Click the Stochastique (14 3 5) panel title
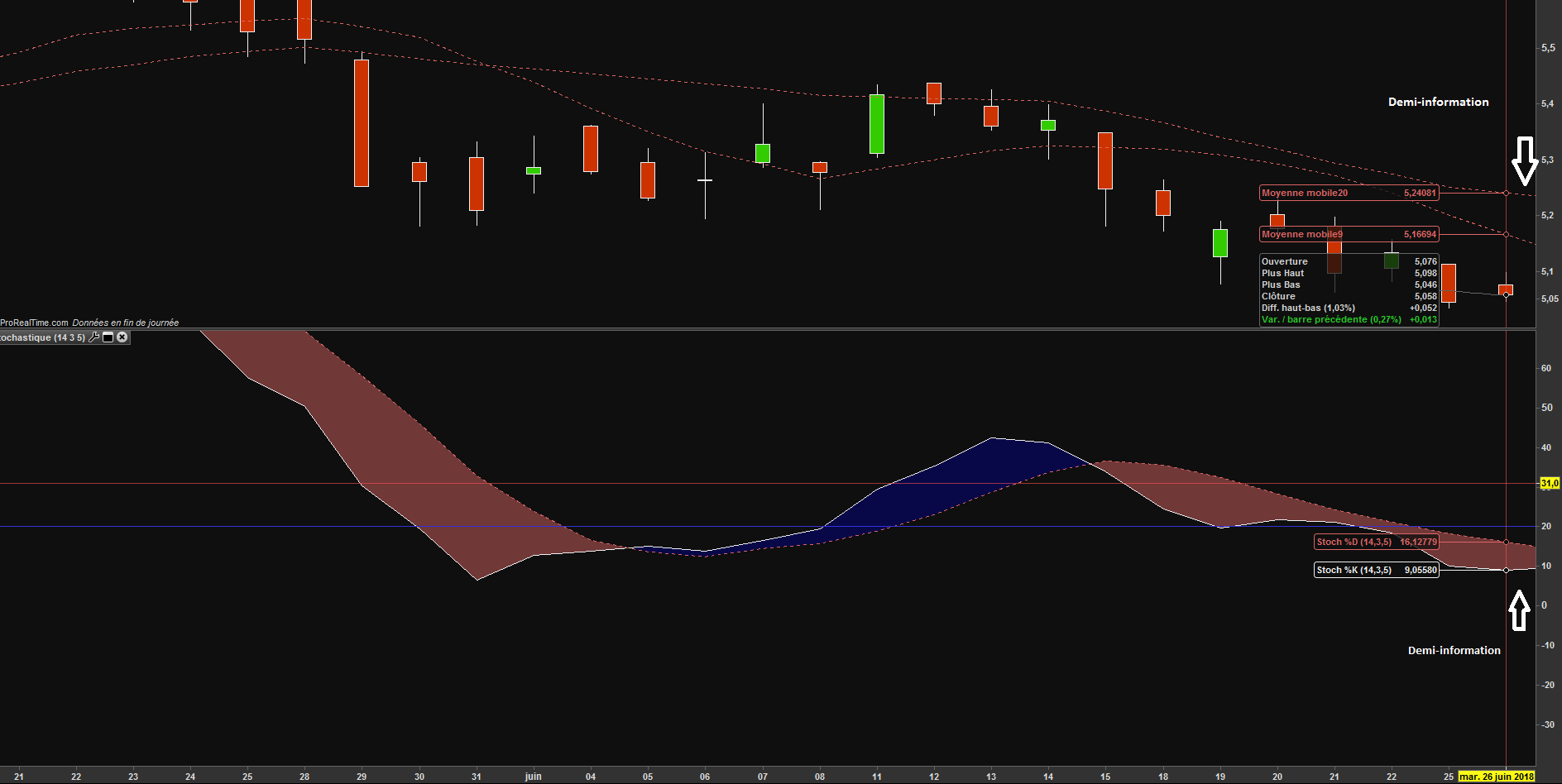 [42, 337]
